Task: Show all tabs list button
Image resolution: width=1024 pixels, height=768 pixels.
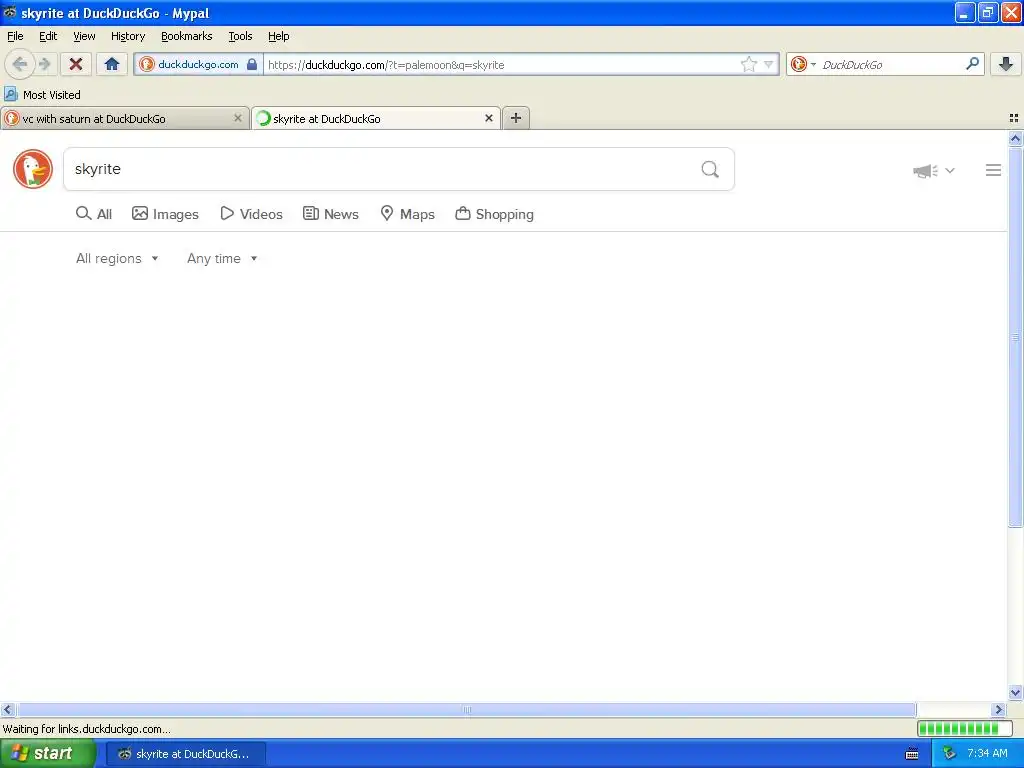Action: coord(1014,118)
